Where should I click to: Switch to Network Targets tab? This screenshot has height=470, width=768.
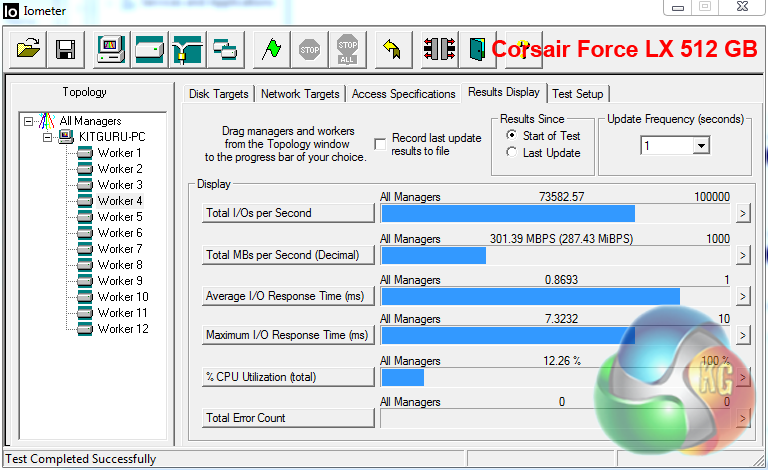click(x=300, y=94)
